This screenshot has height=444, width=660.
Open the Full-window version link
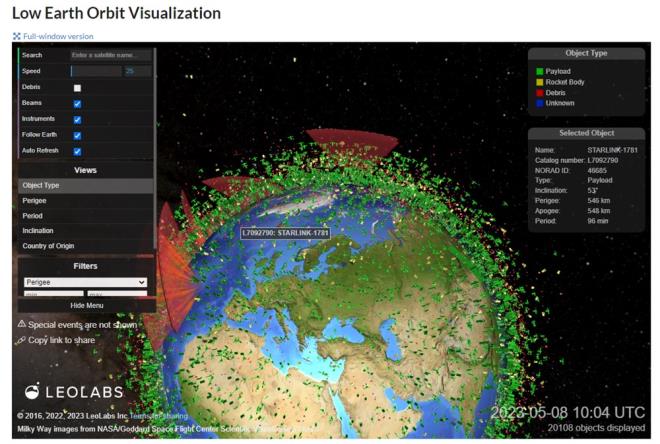(58, 36)
